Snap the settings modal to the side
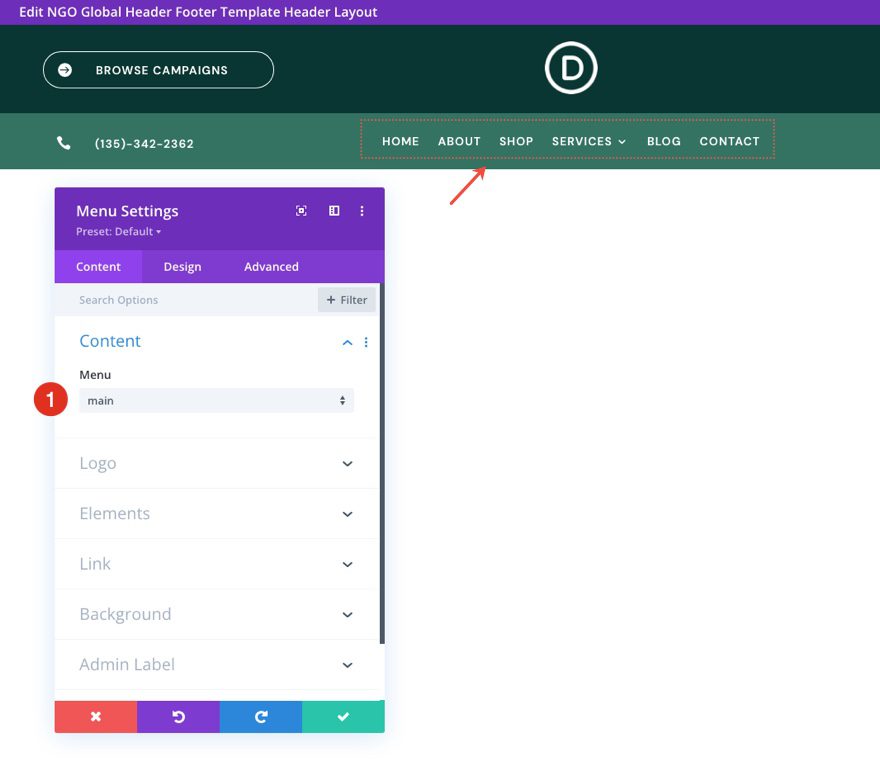The width and height of the screenshot is (880, 776). pos(334,211)
